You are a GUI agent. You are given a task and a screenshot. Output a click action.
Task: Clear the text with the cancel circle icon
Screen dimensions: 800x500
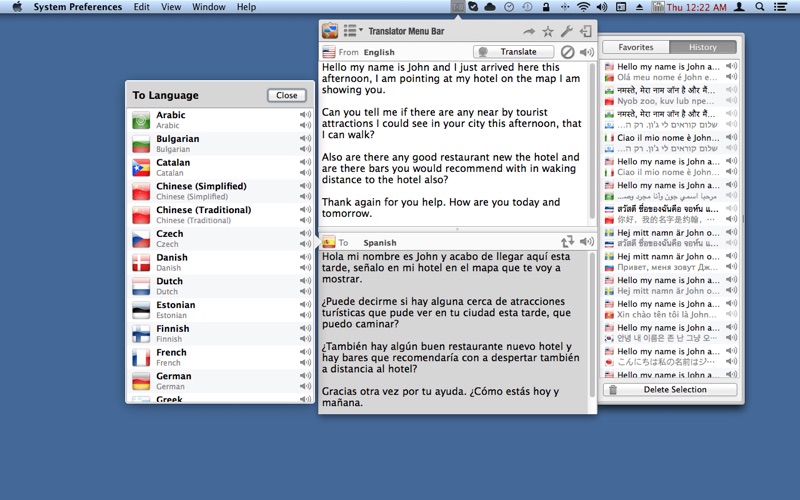(567, 52)
